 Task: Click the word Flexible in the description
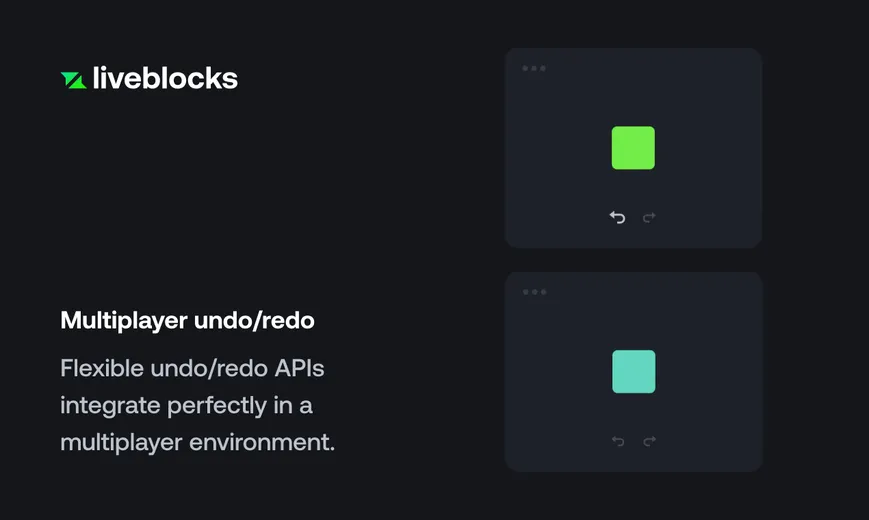102,368
